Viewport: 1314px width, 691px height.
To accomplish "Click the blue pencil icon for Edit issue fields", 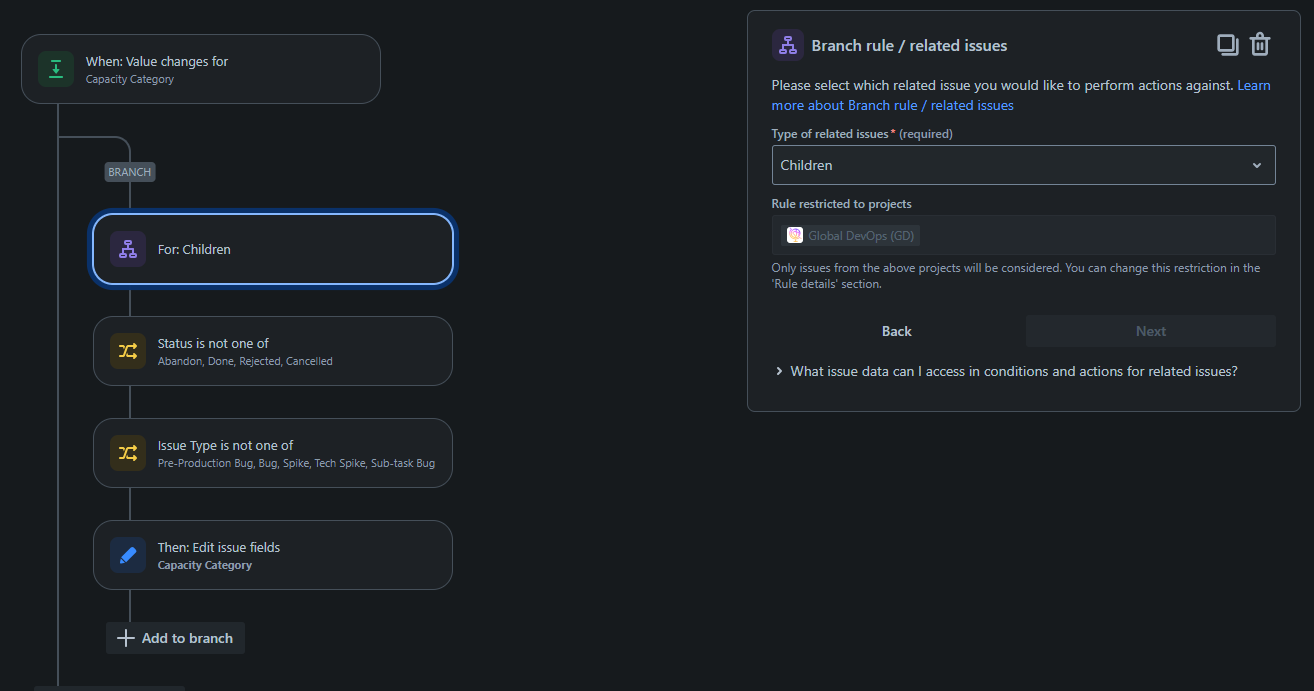I will click(128, 555).
